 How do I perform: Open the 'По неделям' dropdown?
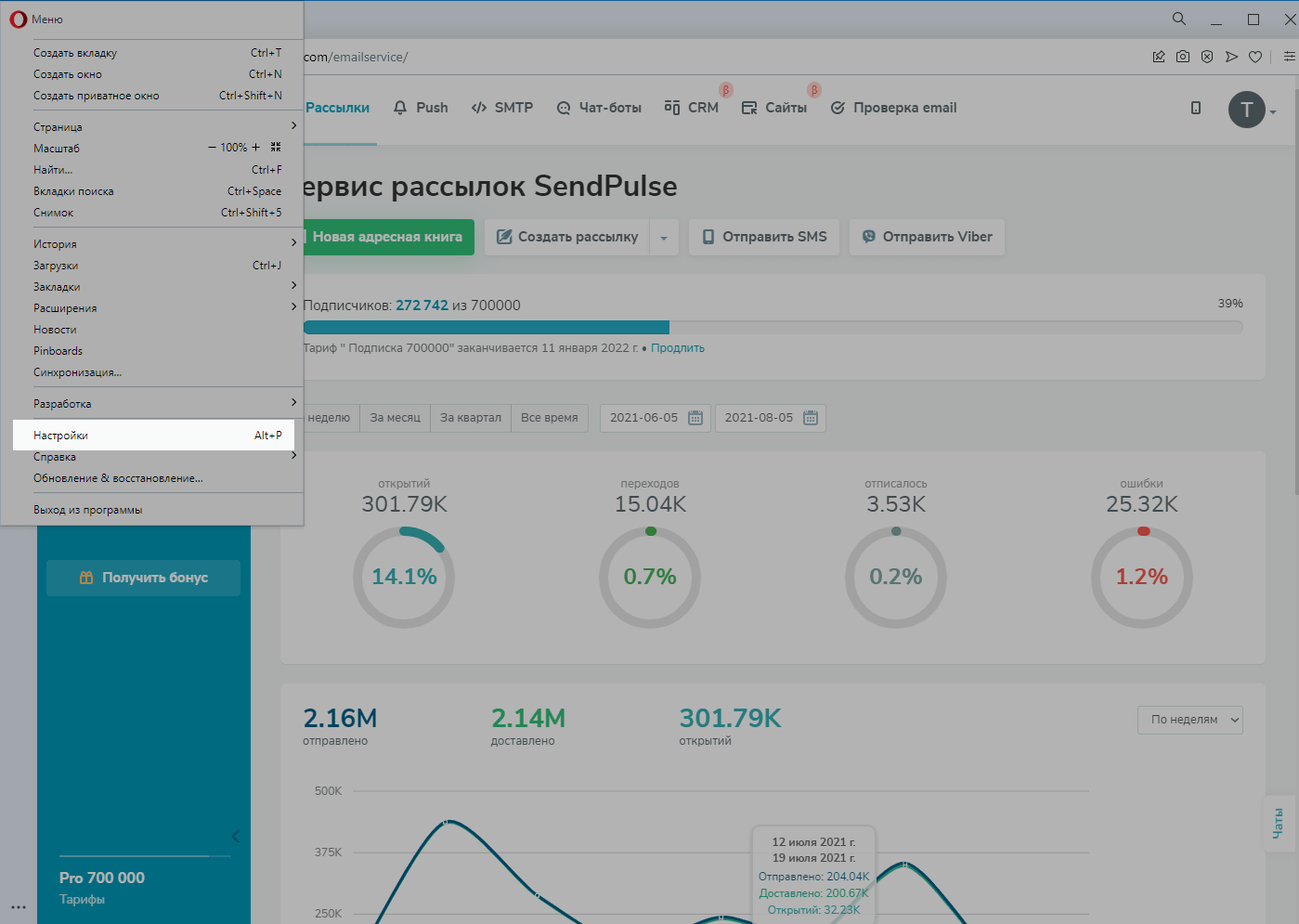(x=1189, y=720)
